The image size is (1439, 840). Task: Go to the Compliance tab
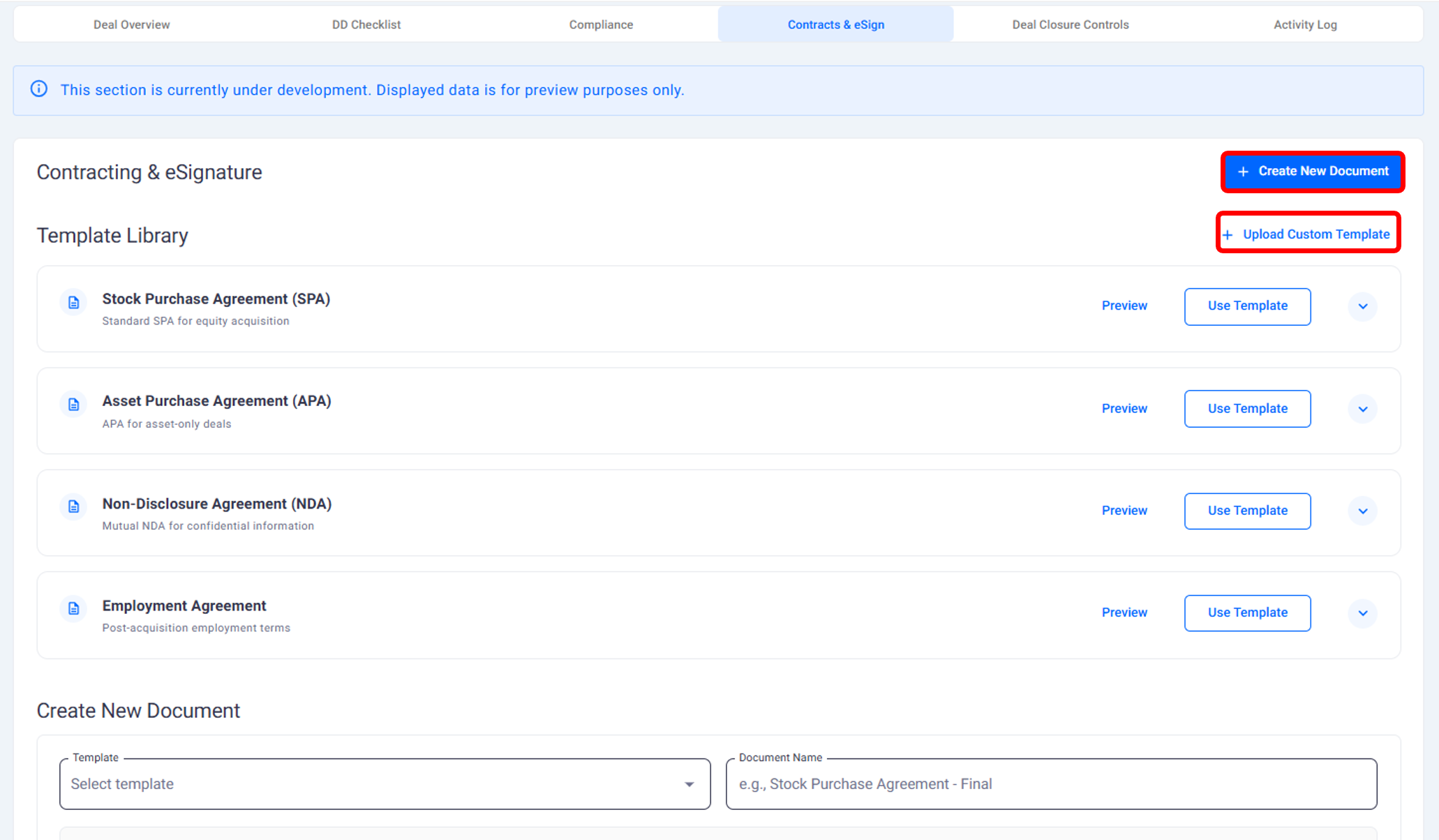pyautogui.click(x=601, y=24)
